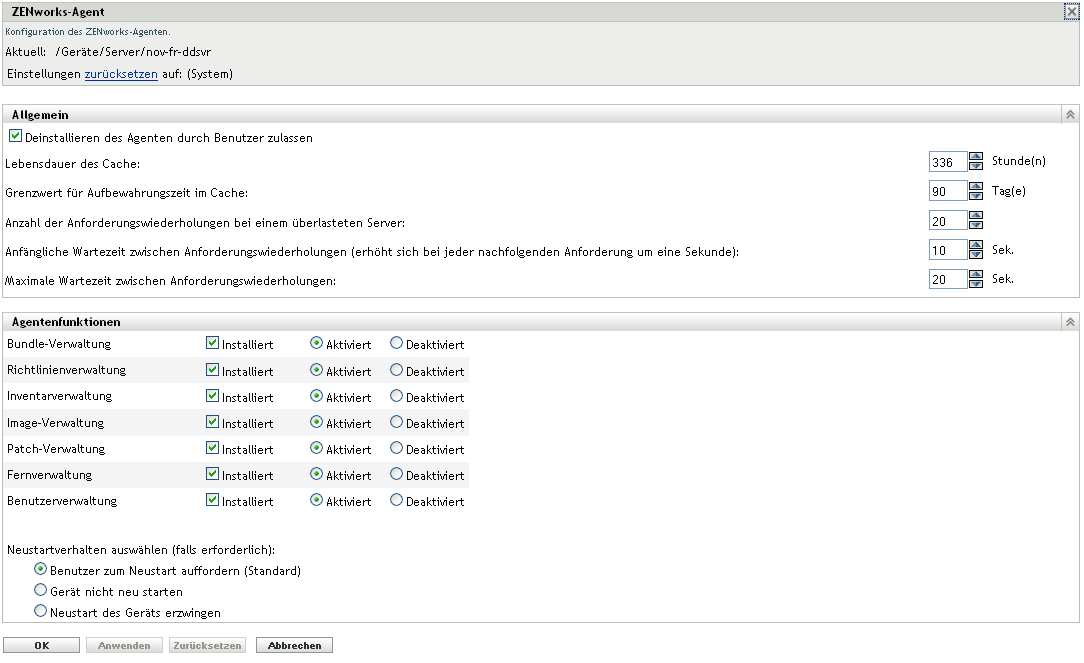Decrement the Grenzwert für Aufbewahrungszeit spinner
The height and width of the screenshot is (663, 1084).
point(975,195)
